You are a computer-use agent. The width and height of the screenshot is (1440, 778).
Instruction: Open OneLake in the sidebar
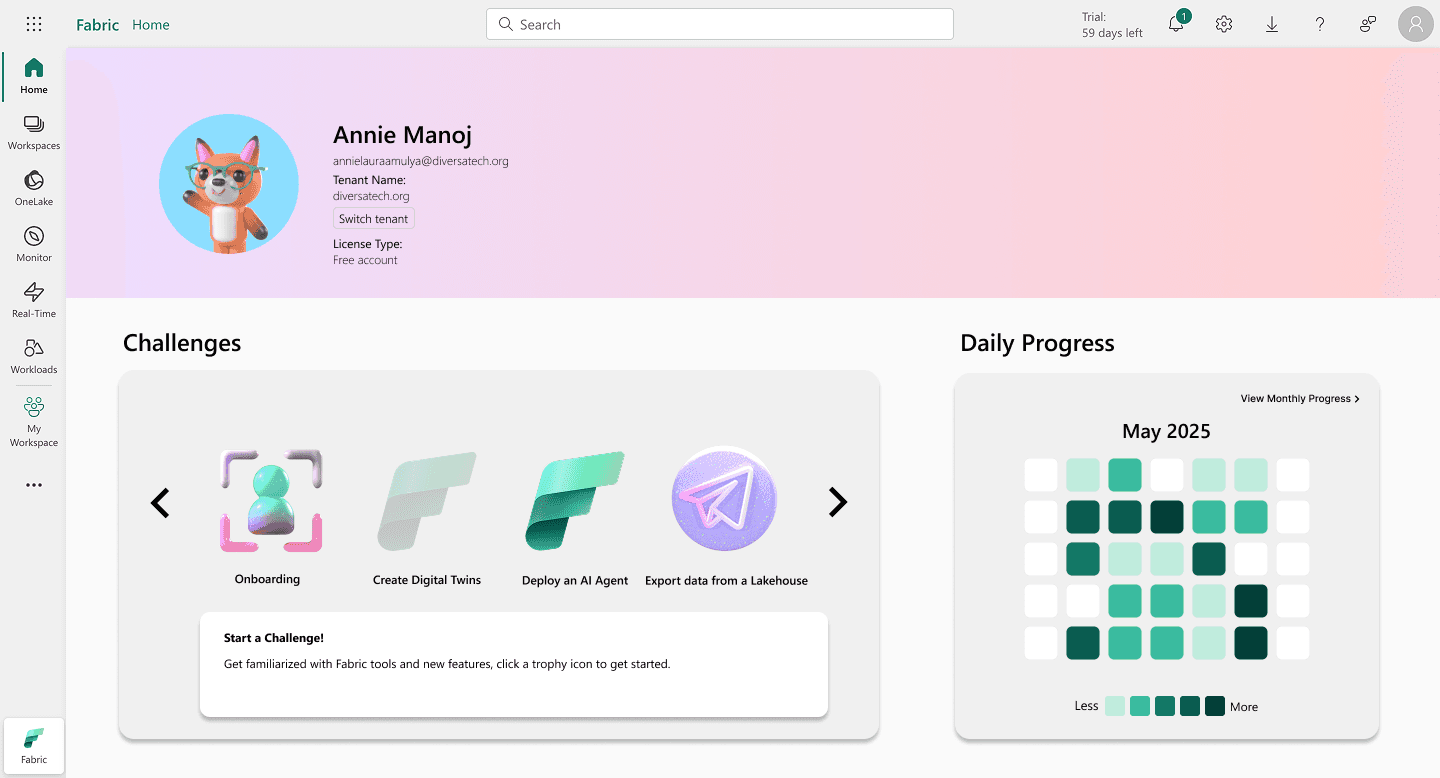click(x=34, y=188)
